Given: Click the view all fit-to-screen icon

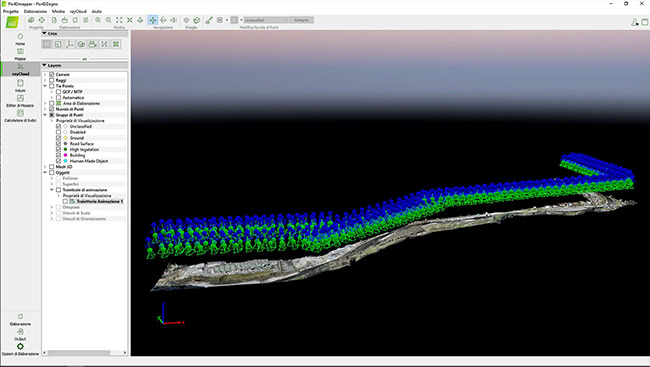Looking at the screenshot, I should click(x=119, y=20).
